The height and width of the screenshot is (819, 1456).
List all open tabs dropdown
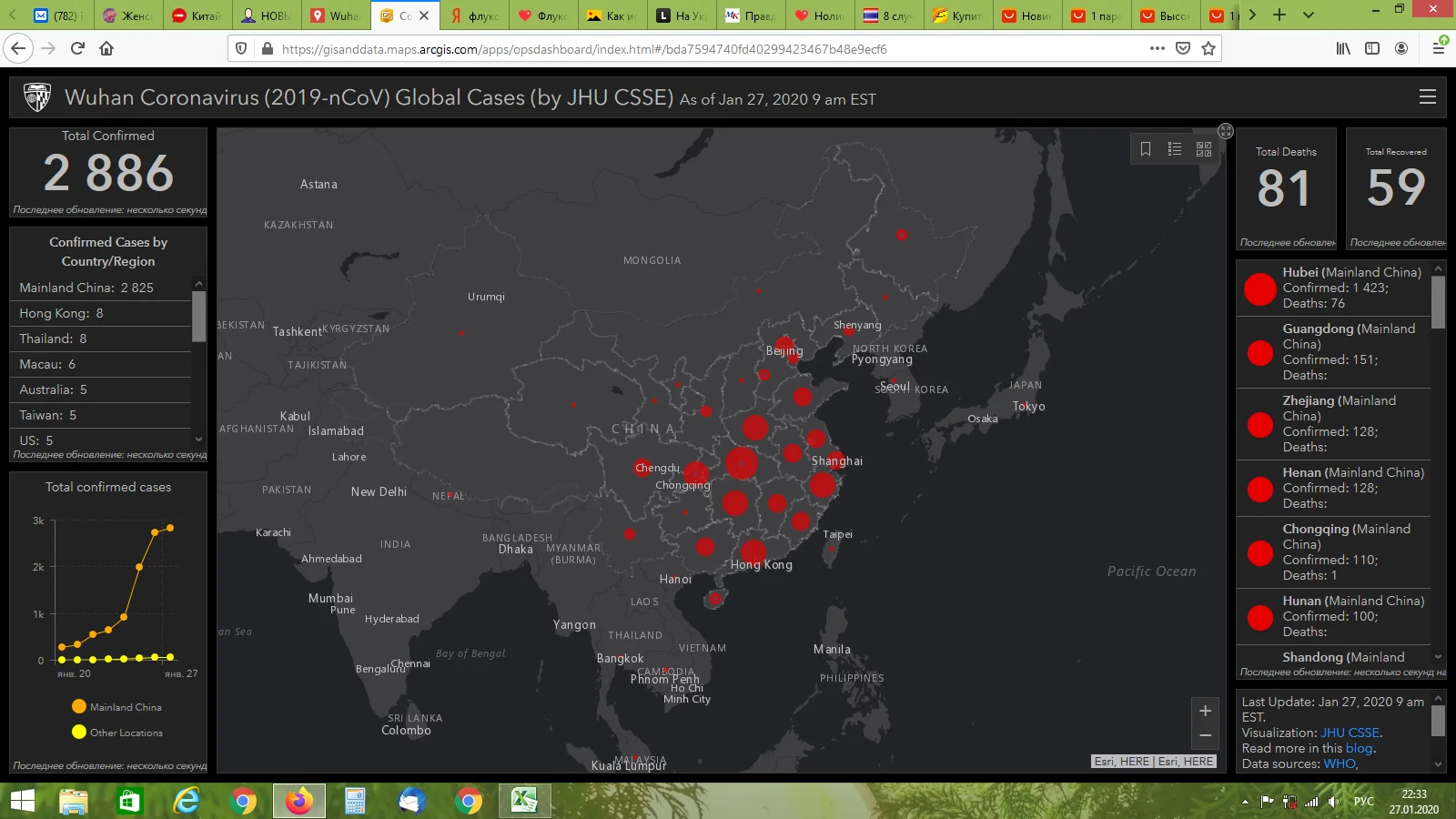[1309, 15]
